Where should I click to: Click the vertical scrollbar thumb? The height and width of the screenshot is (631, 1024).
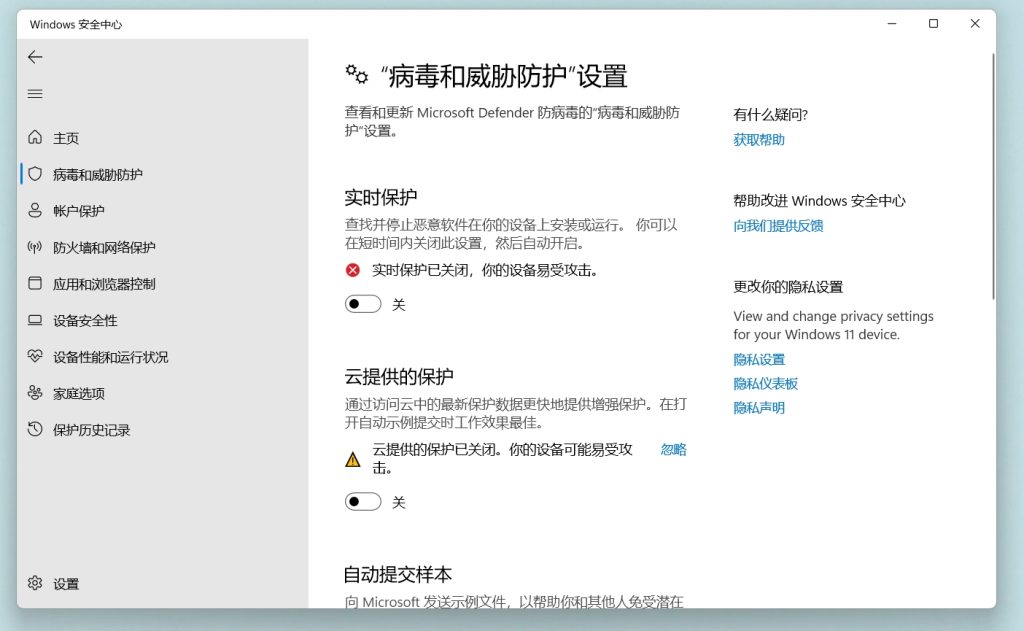[x=993, y=176]
